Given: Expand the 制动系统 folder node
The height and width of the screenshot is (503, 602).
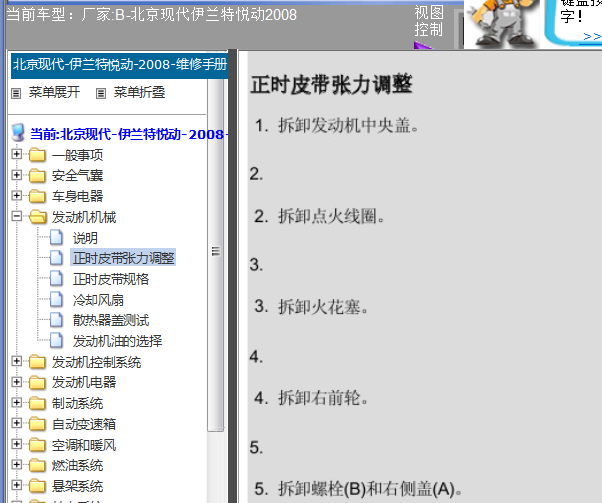Looking at the screenshot, I should point(17,403).
